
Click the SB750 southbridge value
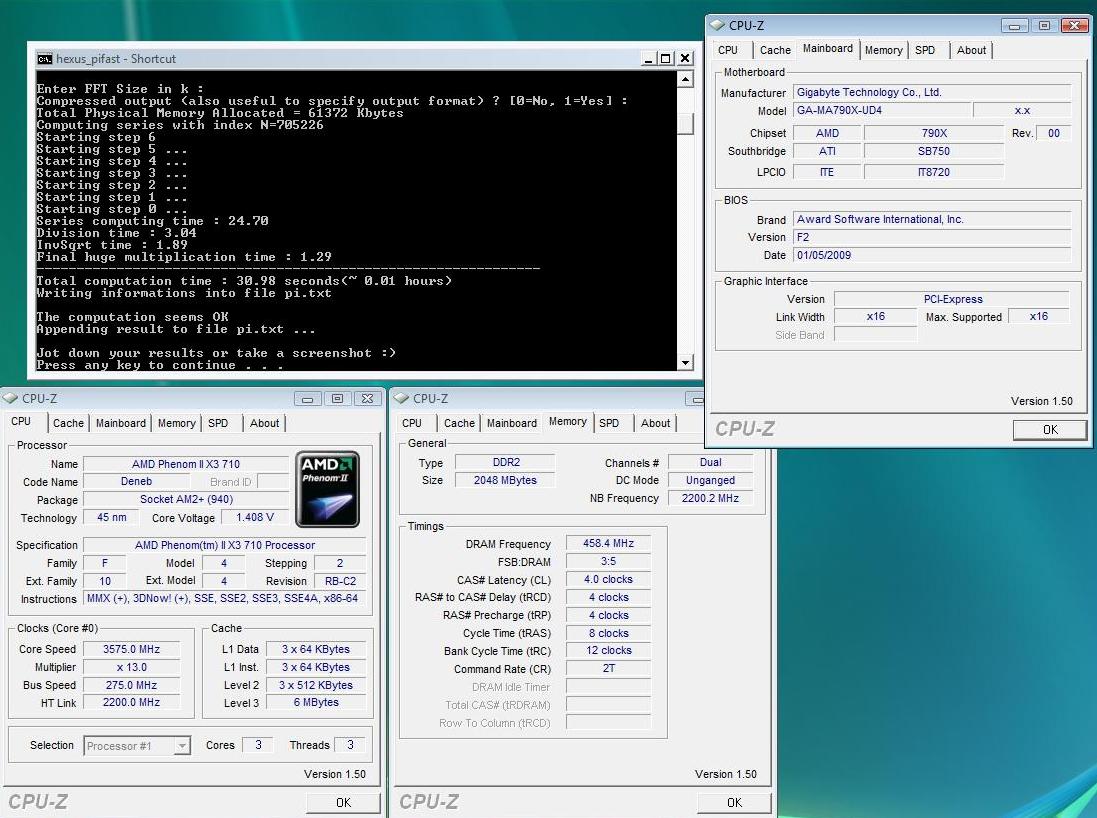point(934,151)
